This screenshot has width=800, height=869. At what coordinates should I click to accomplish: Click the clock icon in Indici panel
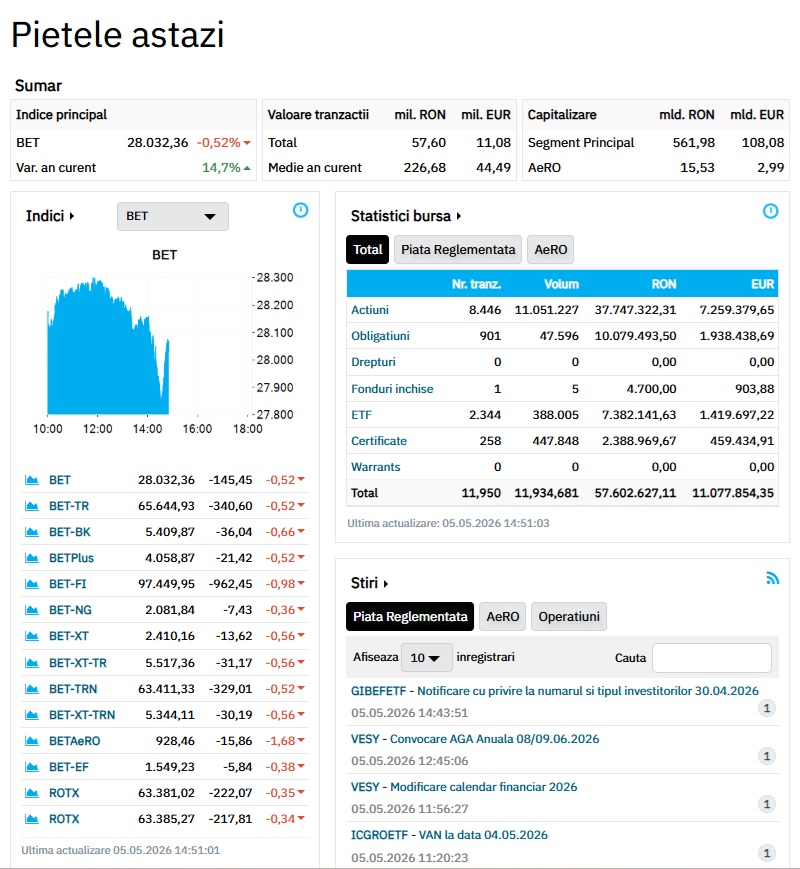(300, 210)
